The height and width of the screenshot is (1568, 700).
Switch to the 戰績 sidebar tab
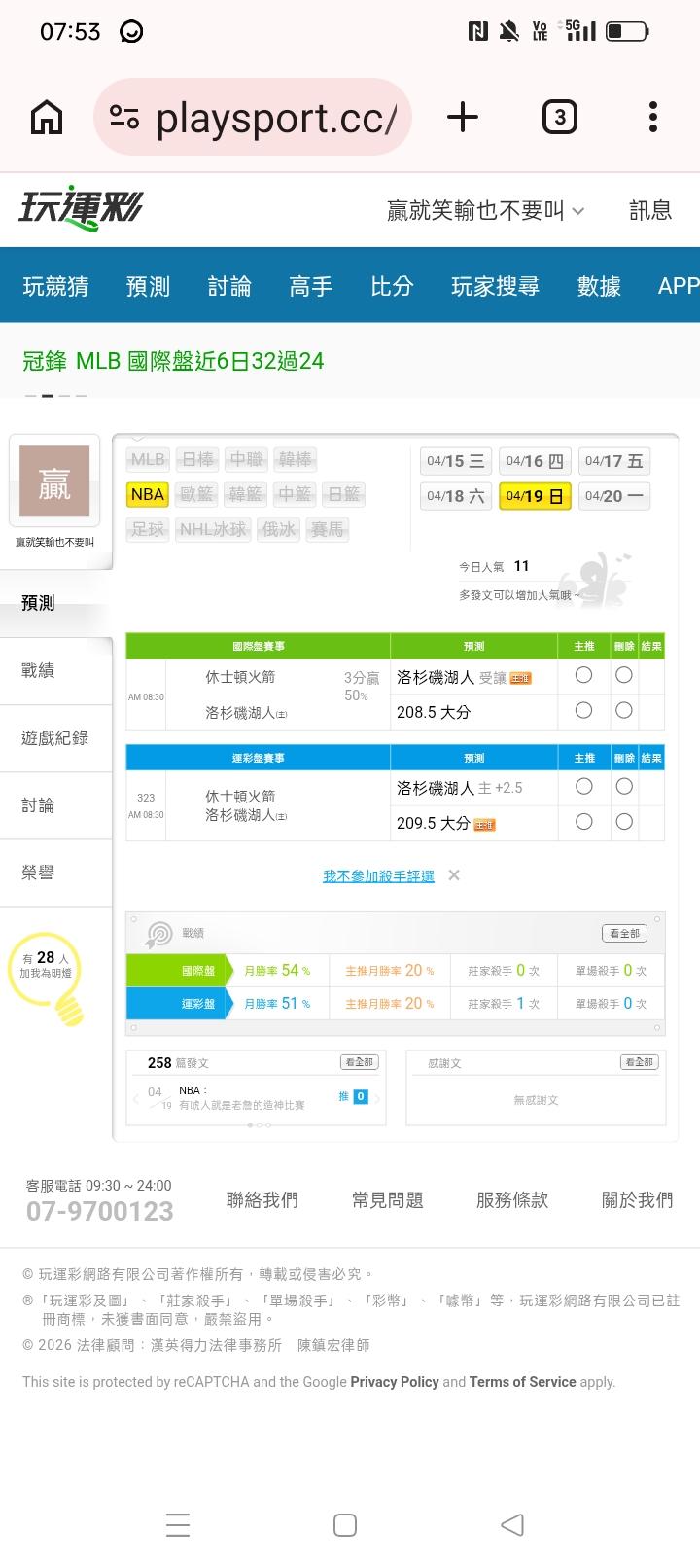tap(39, 670)
